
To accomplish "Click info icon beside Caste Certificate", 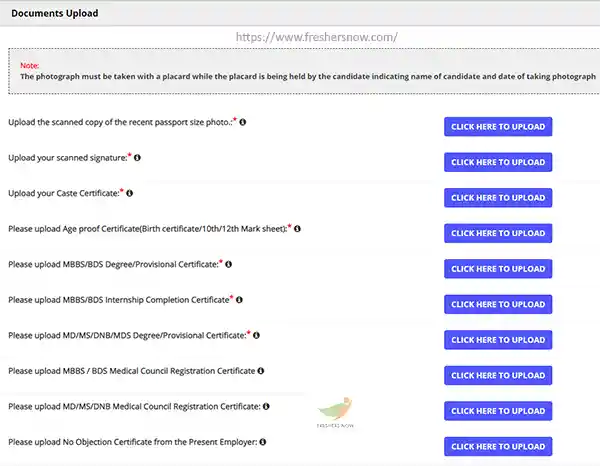I will click(129, 193).
